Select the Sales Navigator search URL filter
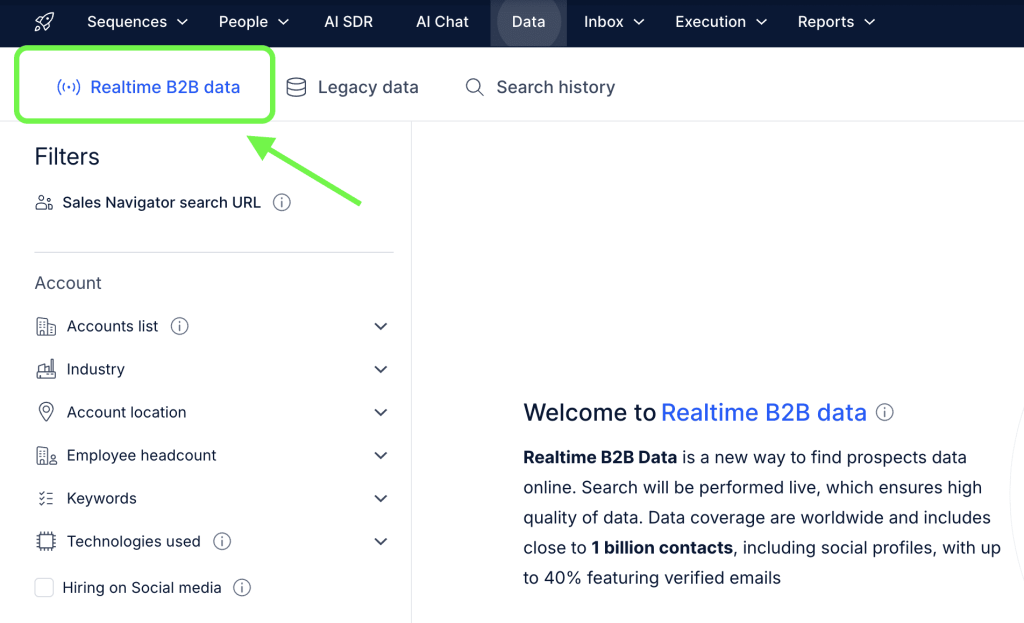Image resolution: width=1024 pixels, height=623 pixels. [x=161, y=203]
